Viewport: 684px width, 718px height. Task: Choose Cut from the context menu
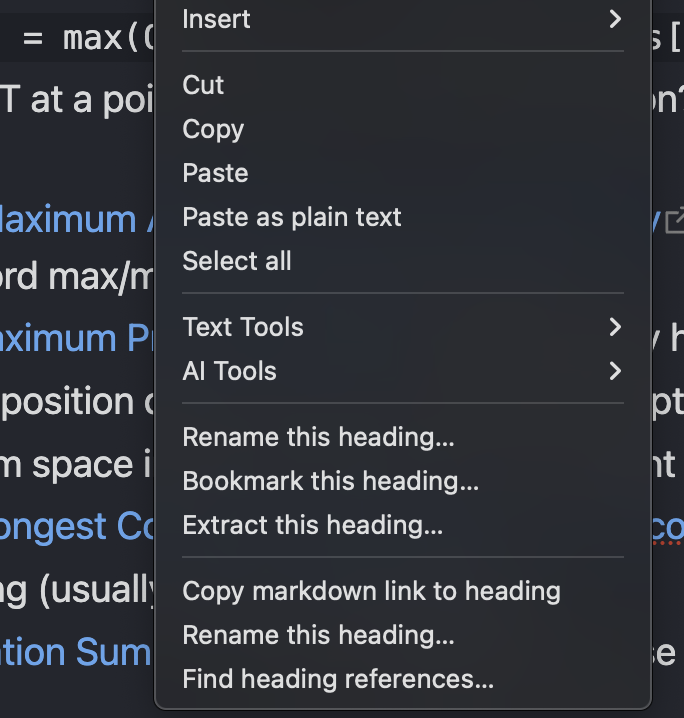[x=403, y=85]
